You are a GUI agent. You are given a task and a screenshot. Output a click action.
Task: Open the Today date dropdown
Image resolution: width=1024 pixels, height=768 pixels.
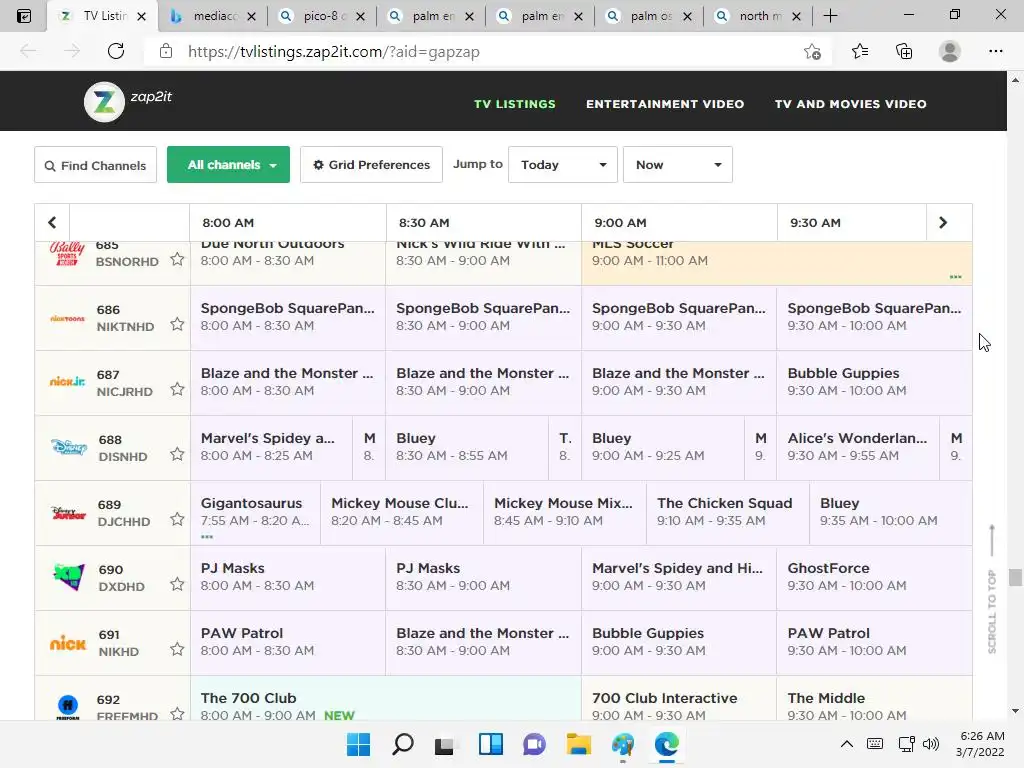click(x=563, y=165)
